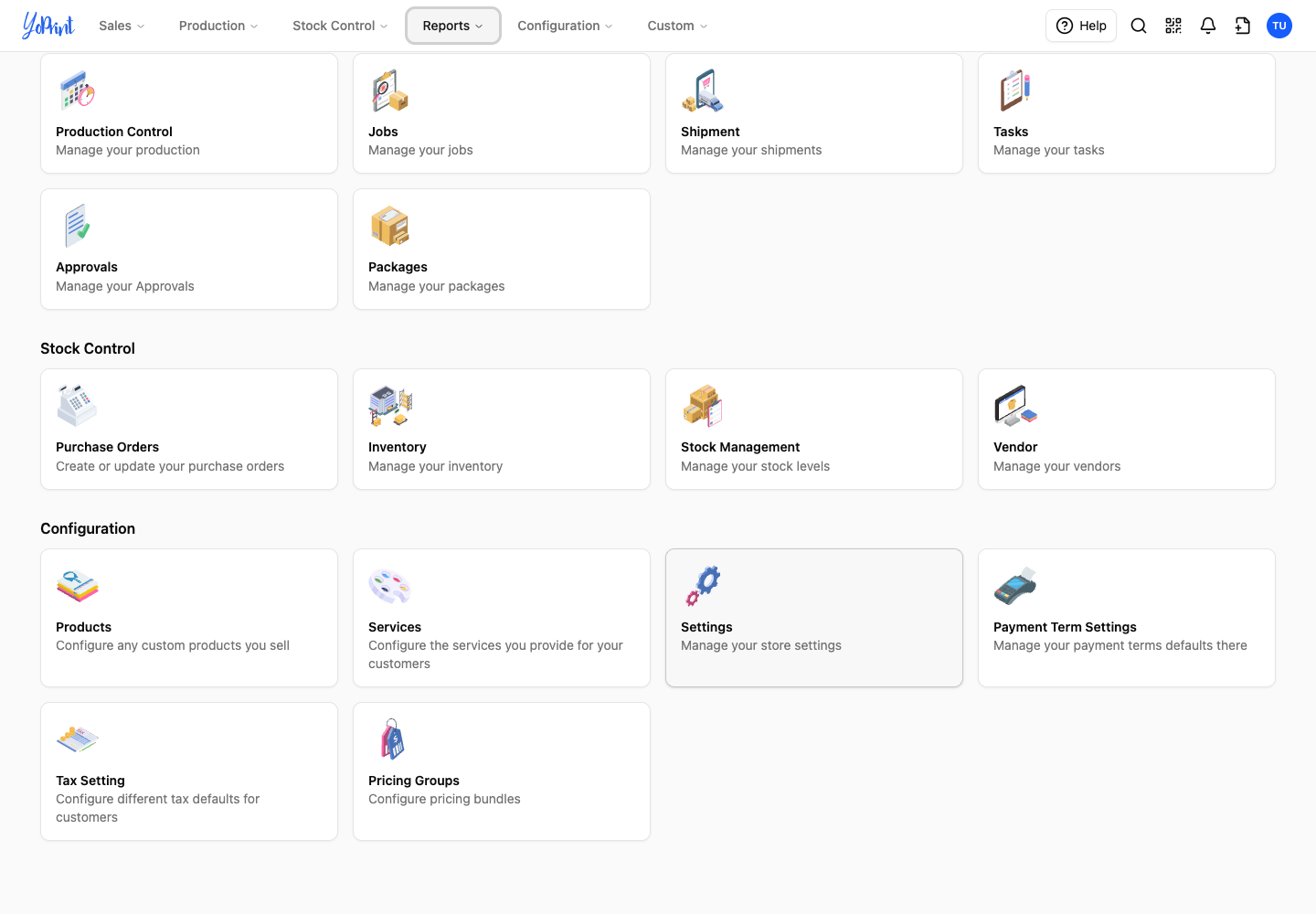This screenshot has height=914, width=1316.
Task: Open the Reports dropdown menu
Action: click(452, 26)
